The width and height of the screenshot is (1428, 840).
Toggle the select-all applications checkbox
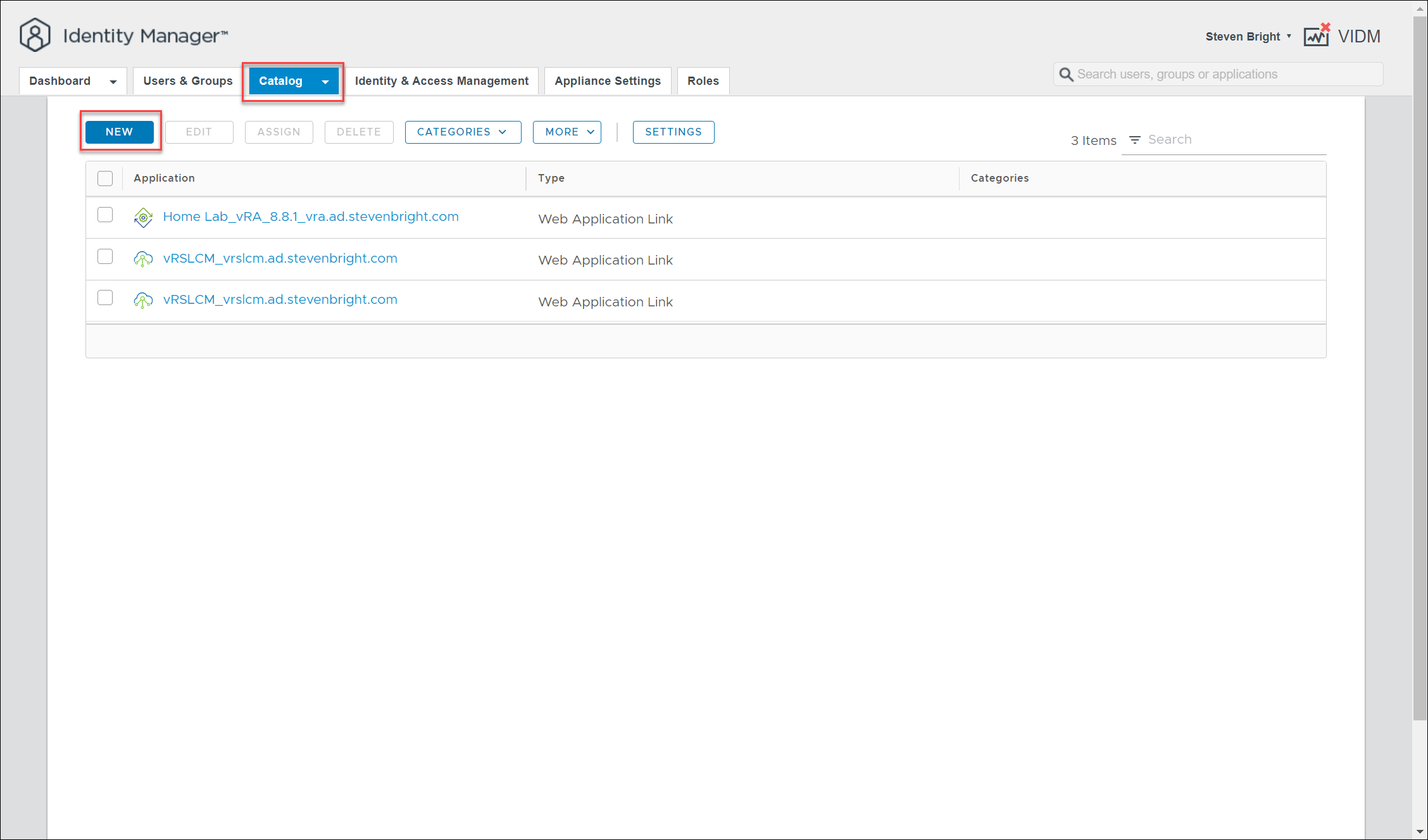tap(105, 179)
